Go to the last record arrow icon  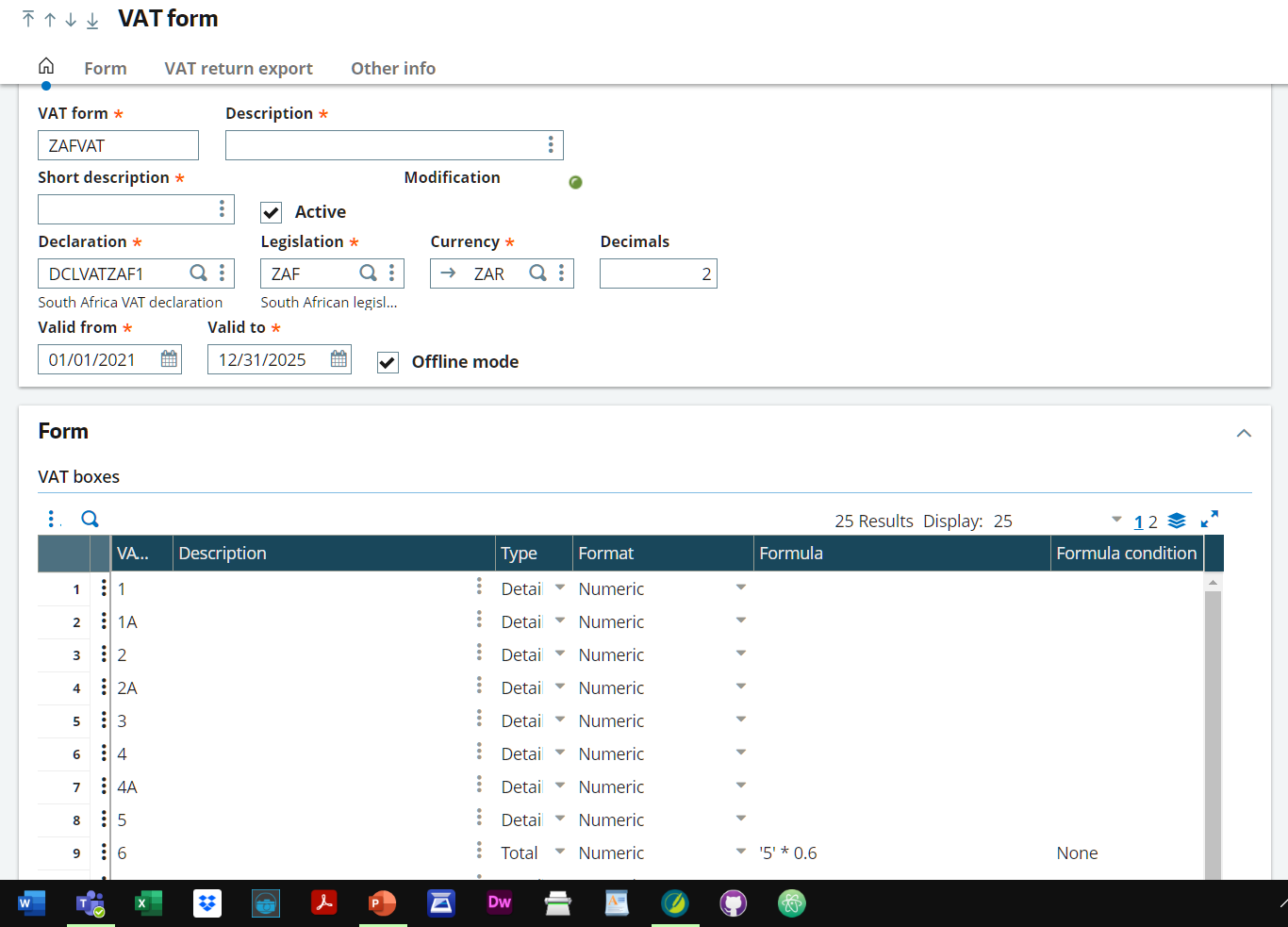click(92, 20)
